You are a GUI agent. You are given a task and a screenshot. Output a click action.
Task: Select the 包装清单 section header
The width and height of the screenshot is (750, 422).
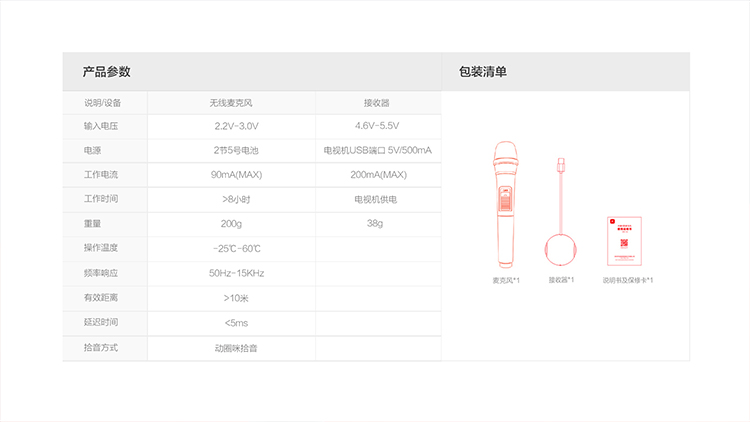(x=483, y=72)
